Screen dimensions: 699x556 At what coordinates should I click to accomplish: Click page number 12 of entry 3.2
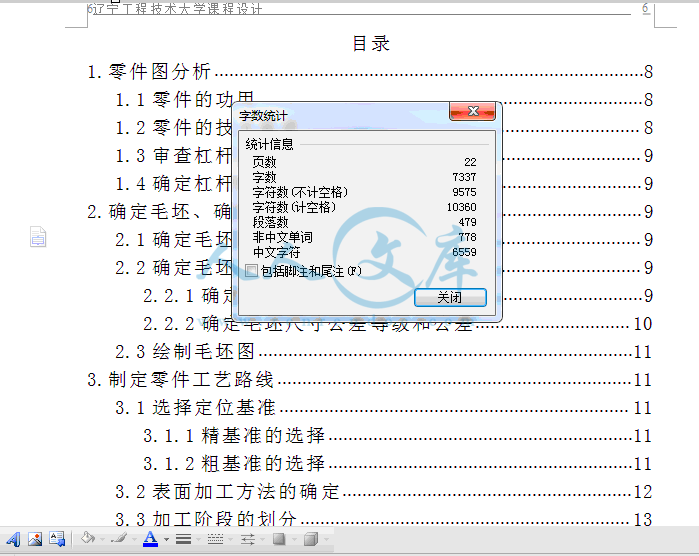coord(643,492)
